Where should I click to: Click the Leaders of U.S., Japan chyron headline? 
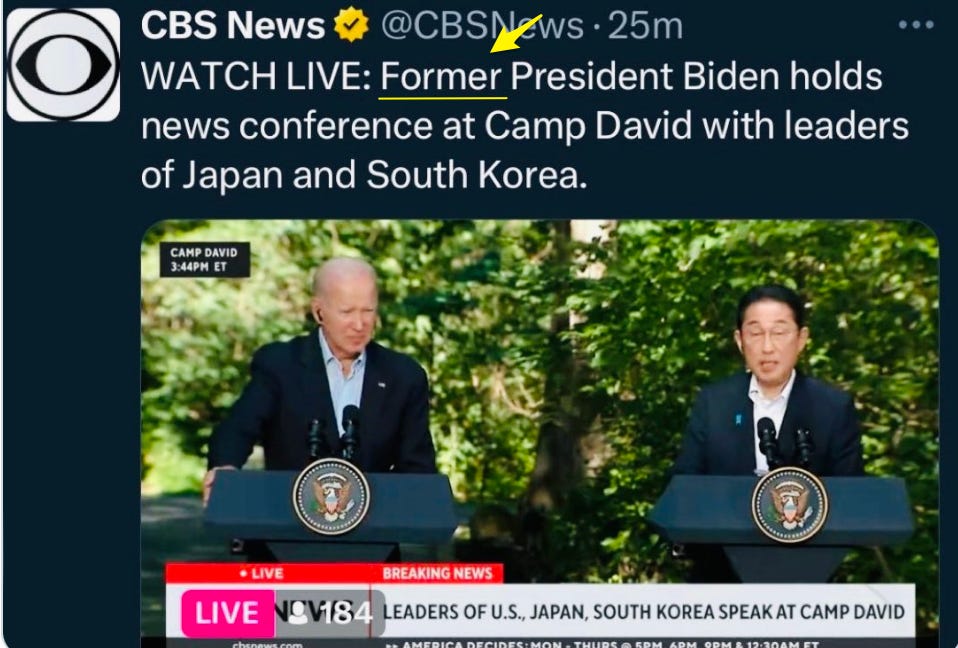coord(644,612)
